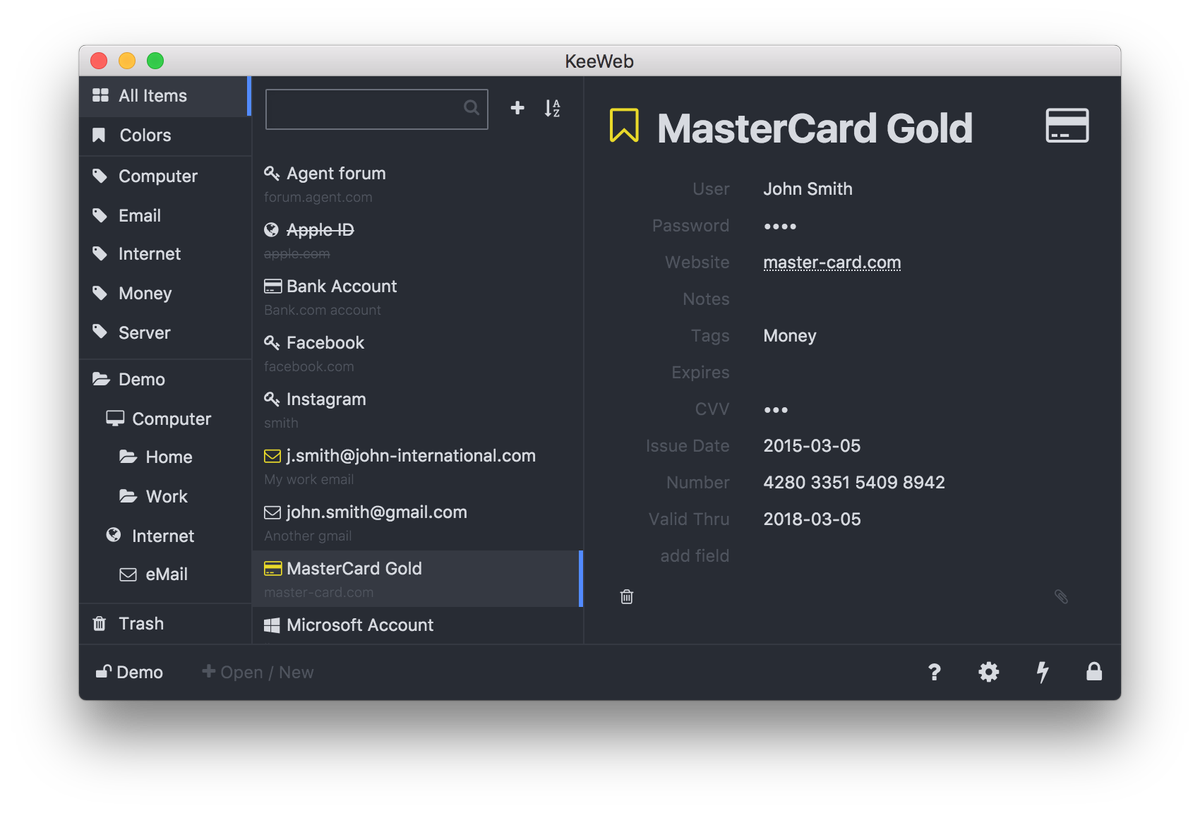Click the masked CVV field value

pos(776,410)
